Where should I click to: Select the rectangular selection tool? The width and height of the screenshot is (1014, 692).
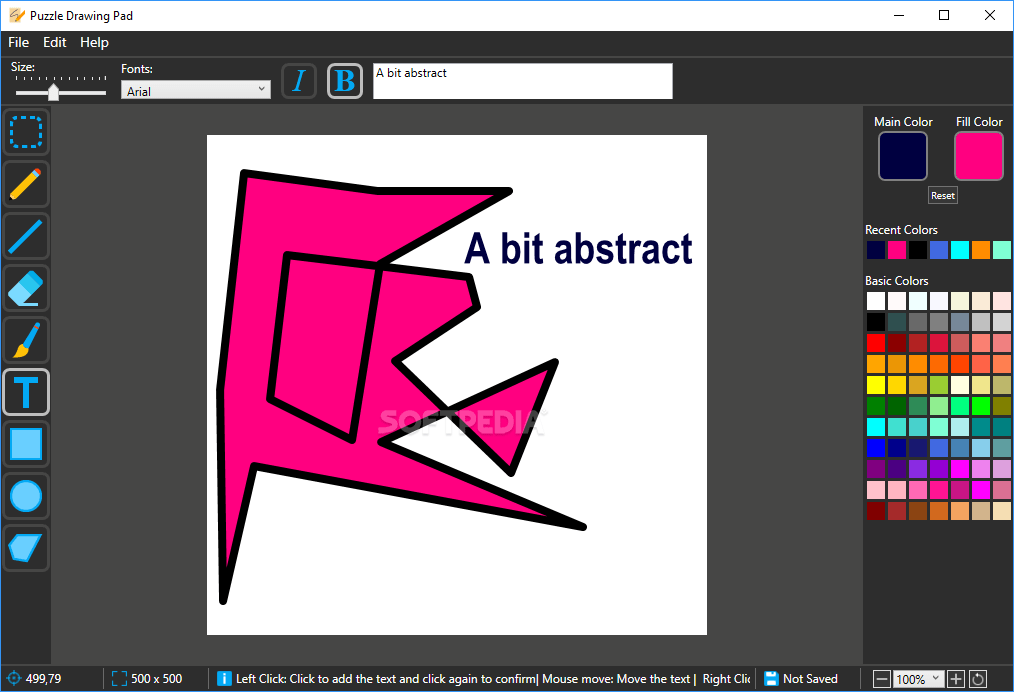(x=26, y=133)
